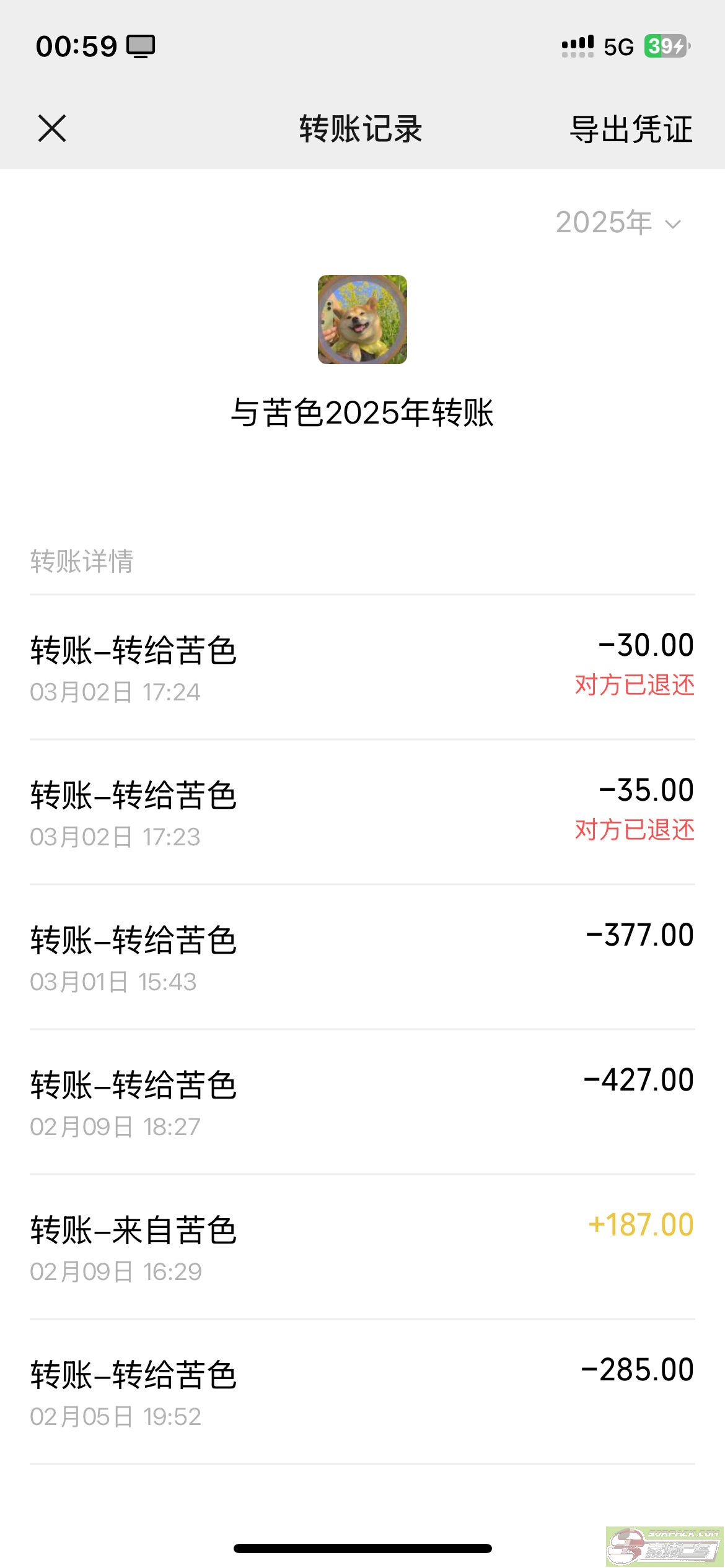Tap the 5G signal indicator

coord(618,47)
